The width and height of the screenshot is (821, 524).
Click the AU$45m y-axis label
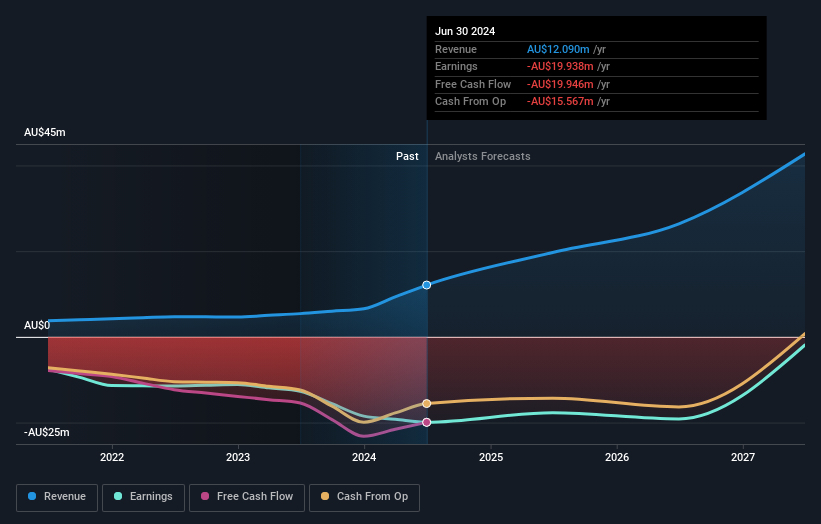45,132
